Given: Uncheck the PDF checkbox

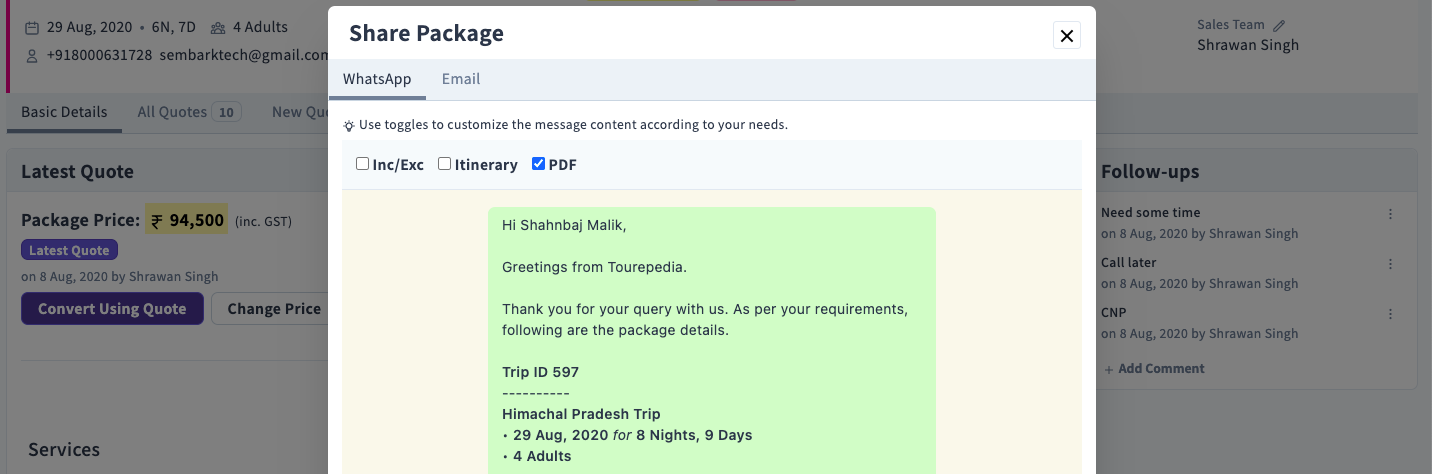Looking at the screenshot, I should tap(539, 164).
